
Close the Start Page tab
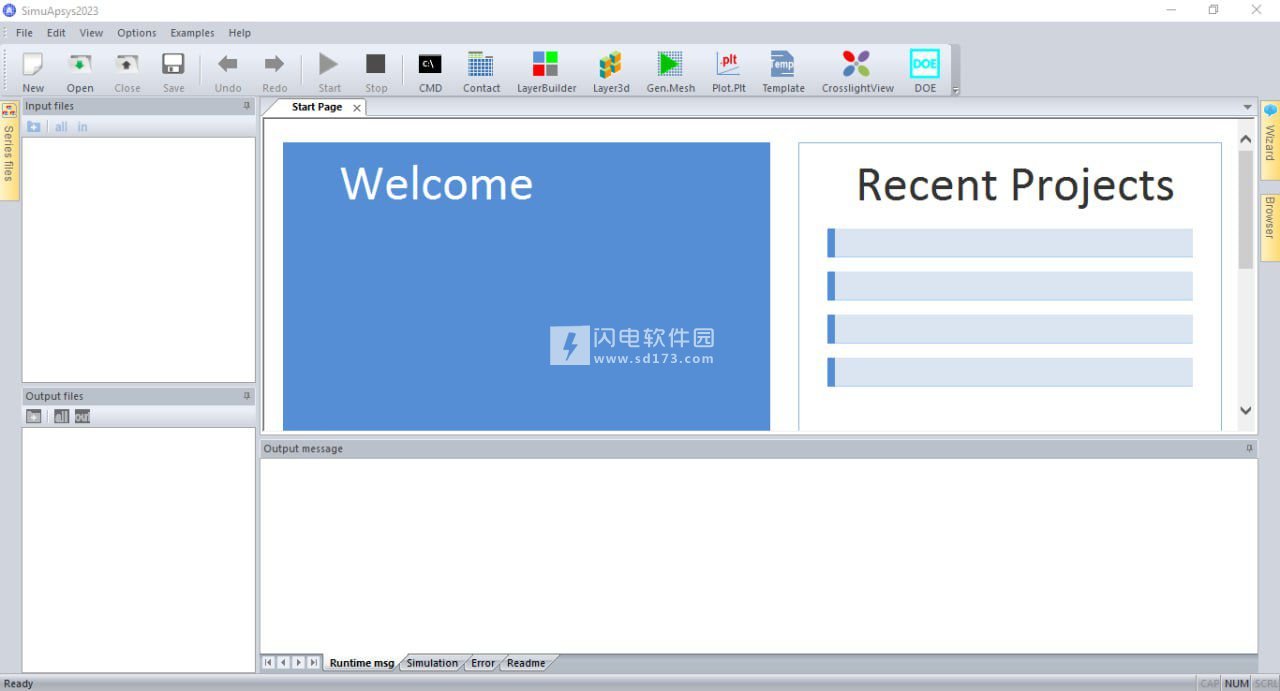357,108
